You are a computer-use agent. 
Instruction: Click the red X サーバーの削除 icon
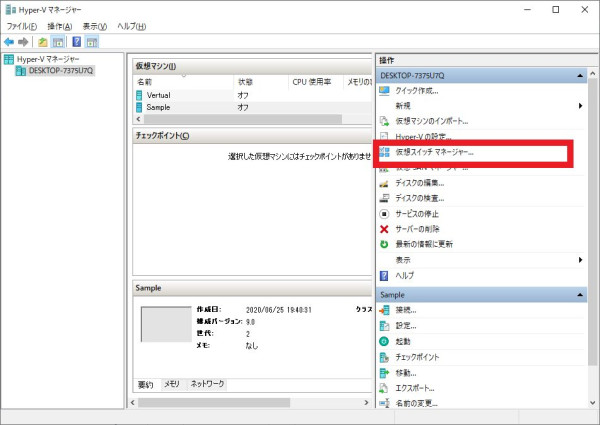384,229
